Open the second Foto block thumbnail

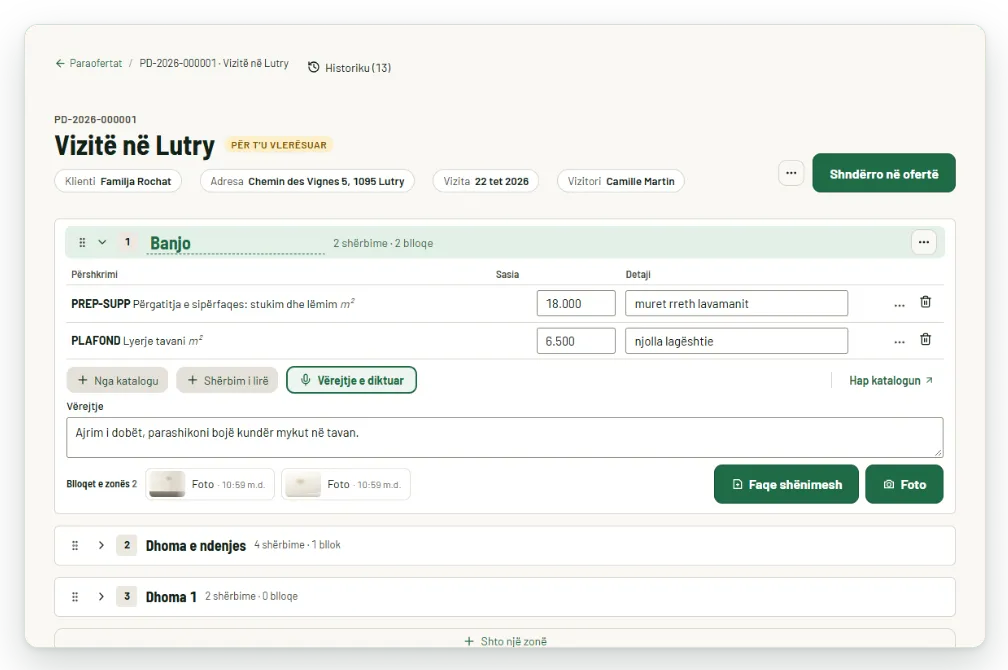pyautogui.click(x=346, y=484)
